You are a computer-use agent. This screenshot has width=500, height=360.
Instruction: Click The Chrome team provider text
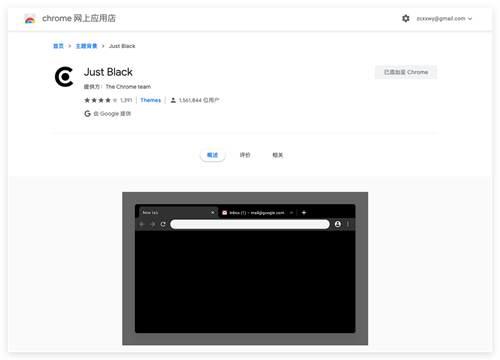[128, 87]
